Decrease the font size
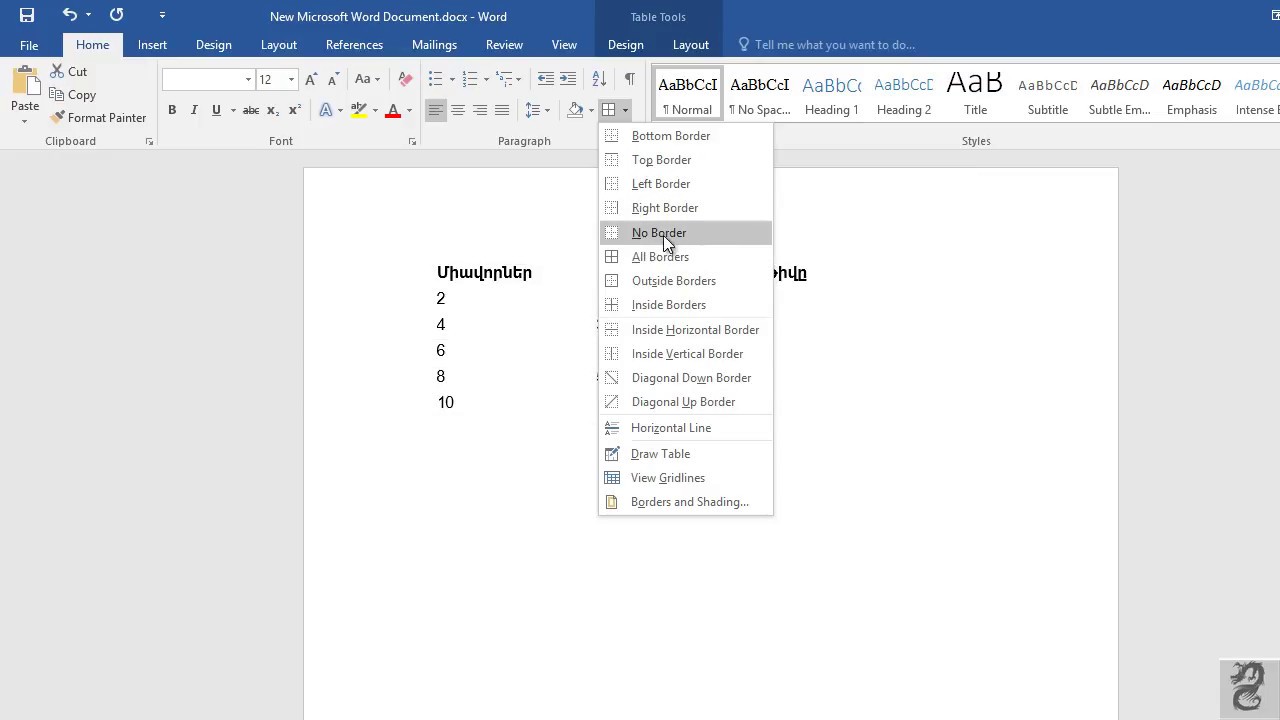 click(x=334, y=79)
